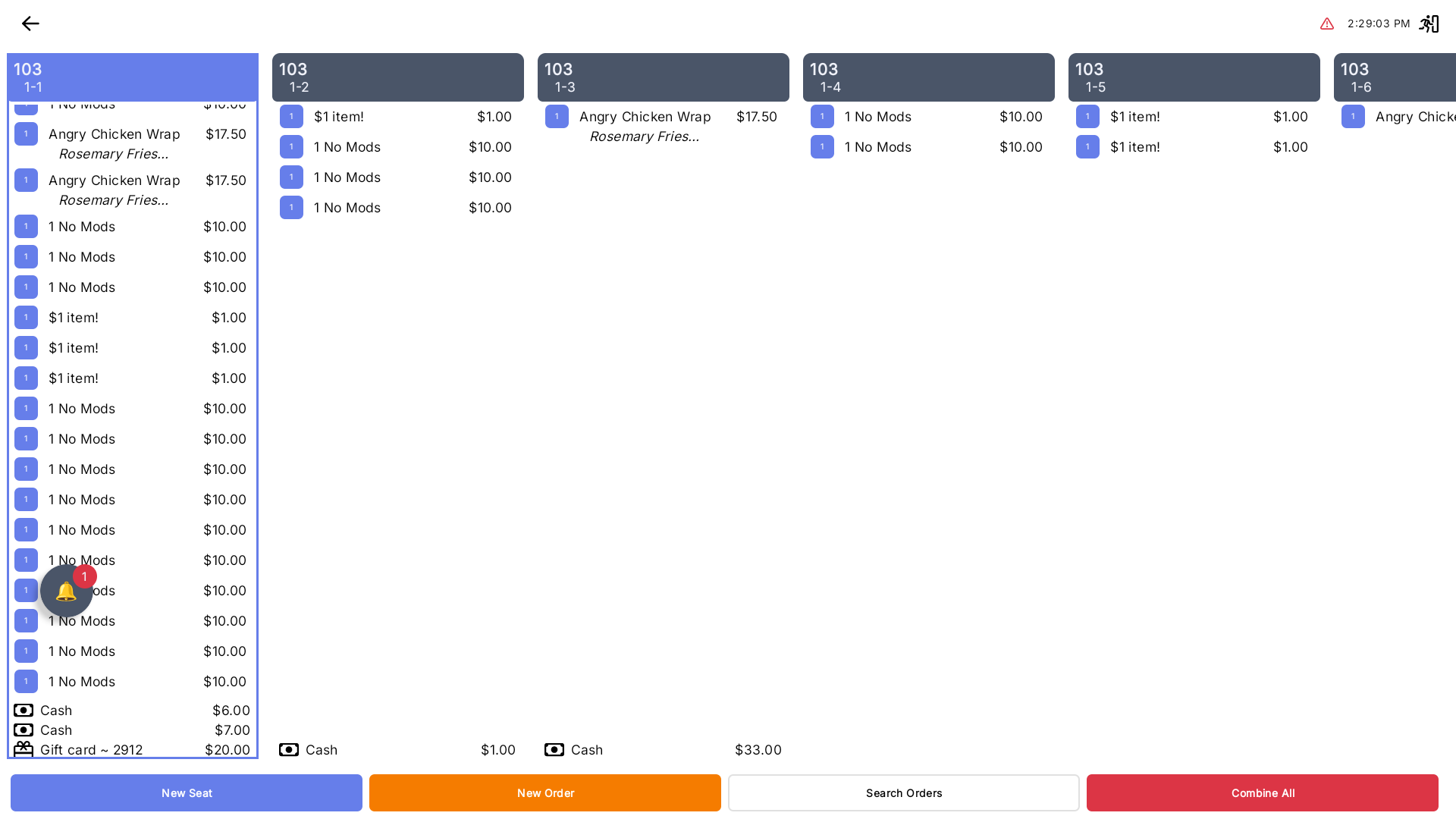The width and height of the screenshot is (1456, 819).
Task: Click the Search Orders field
Action: (x=903, y=792)
